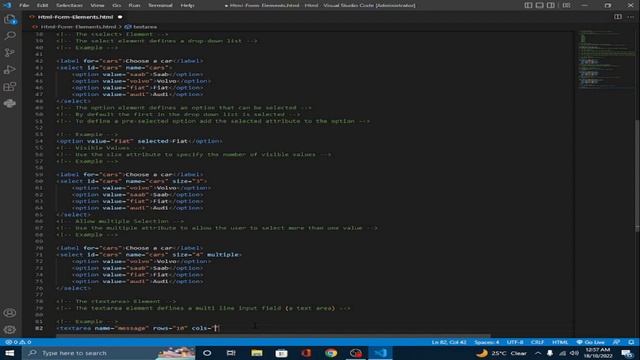Viewport: 640px width, 360px height.
Task: Click Ln 82, Col 42 in status bar
Action: click(449, 342)
